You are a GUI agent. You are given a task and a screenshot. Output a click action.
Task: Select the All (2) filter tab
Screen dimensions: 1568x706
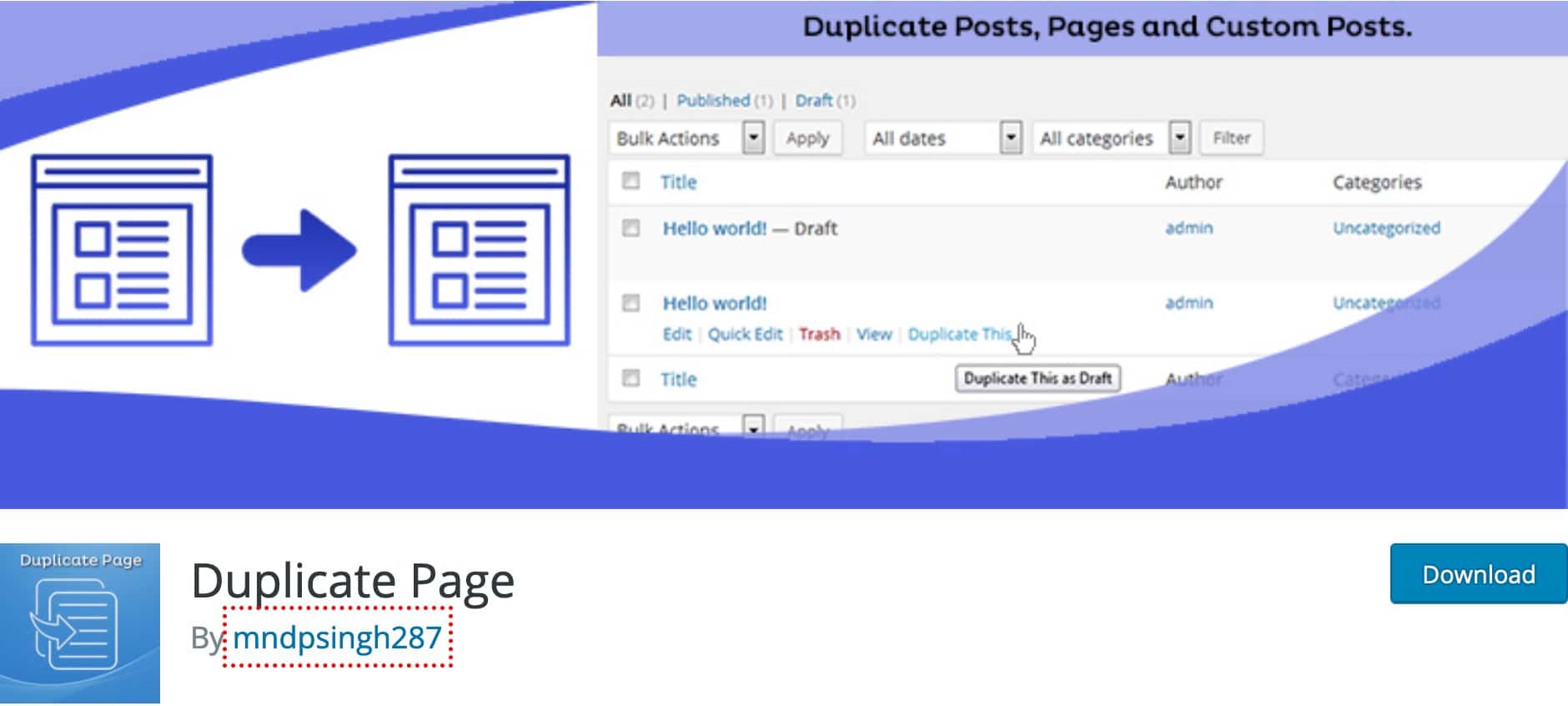[x=631, y=100]
